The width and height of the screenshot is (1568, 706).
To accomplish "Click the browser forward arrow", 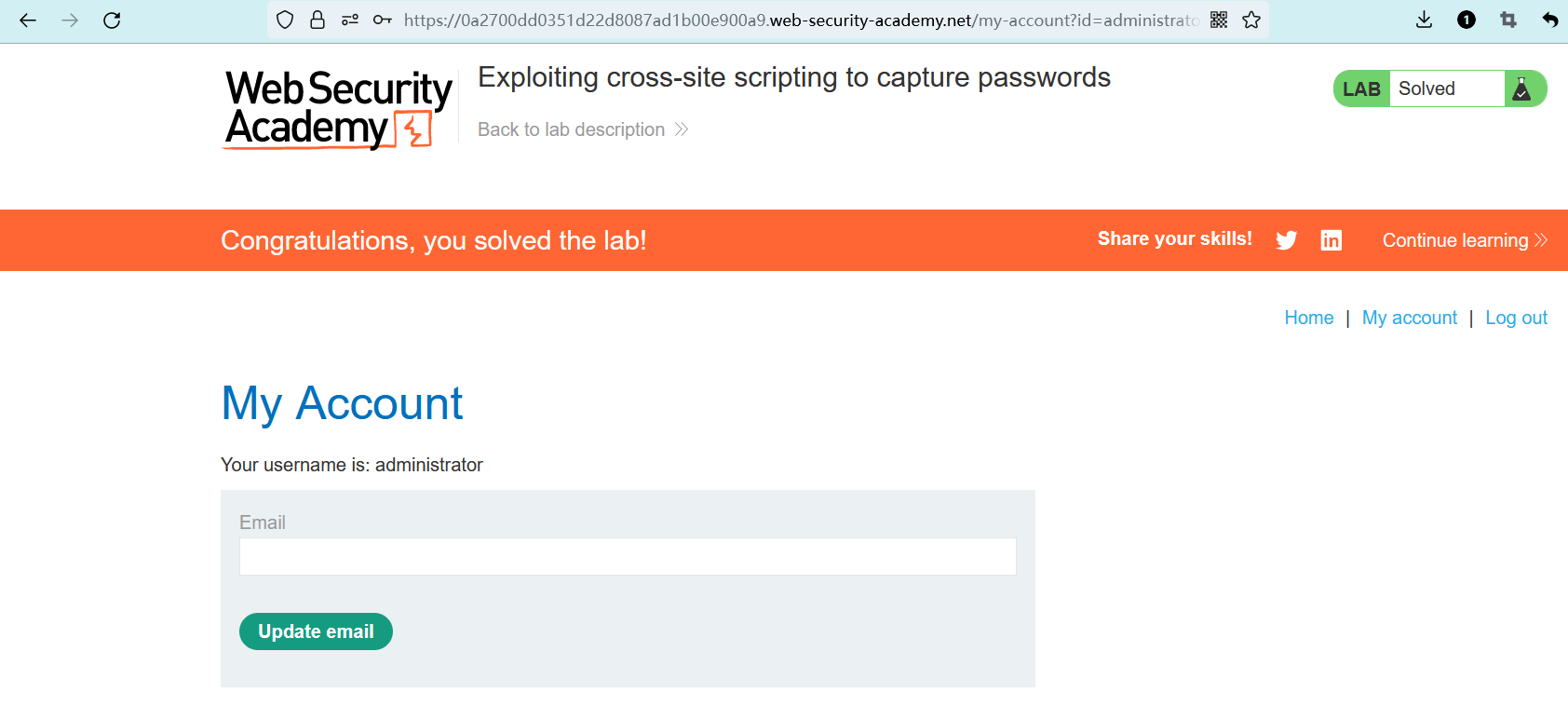I will pos(70,20).
